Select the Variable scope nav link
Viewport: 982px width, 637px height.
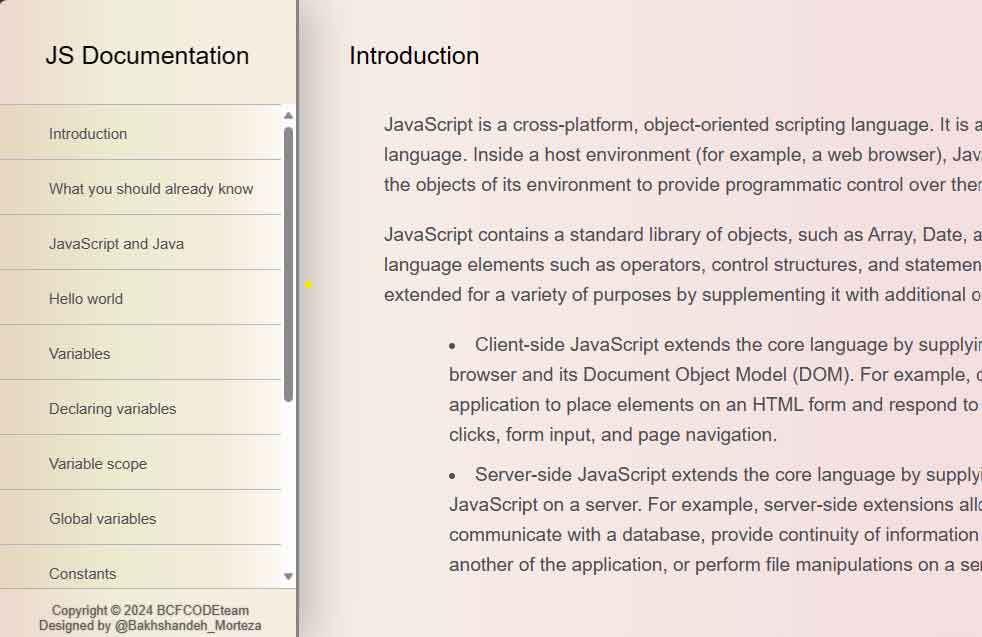(98, 464)
